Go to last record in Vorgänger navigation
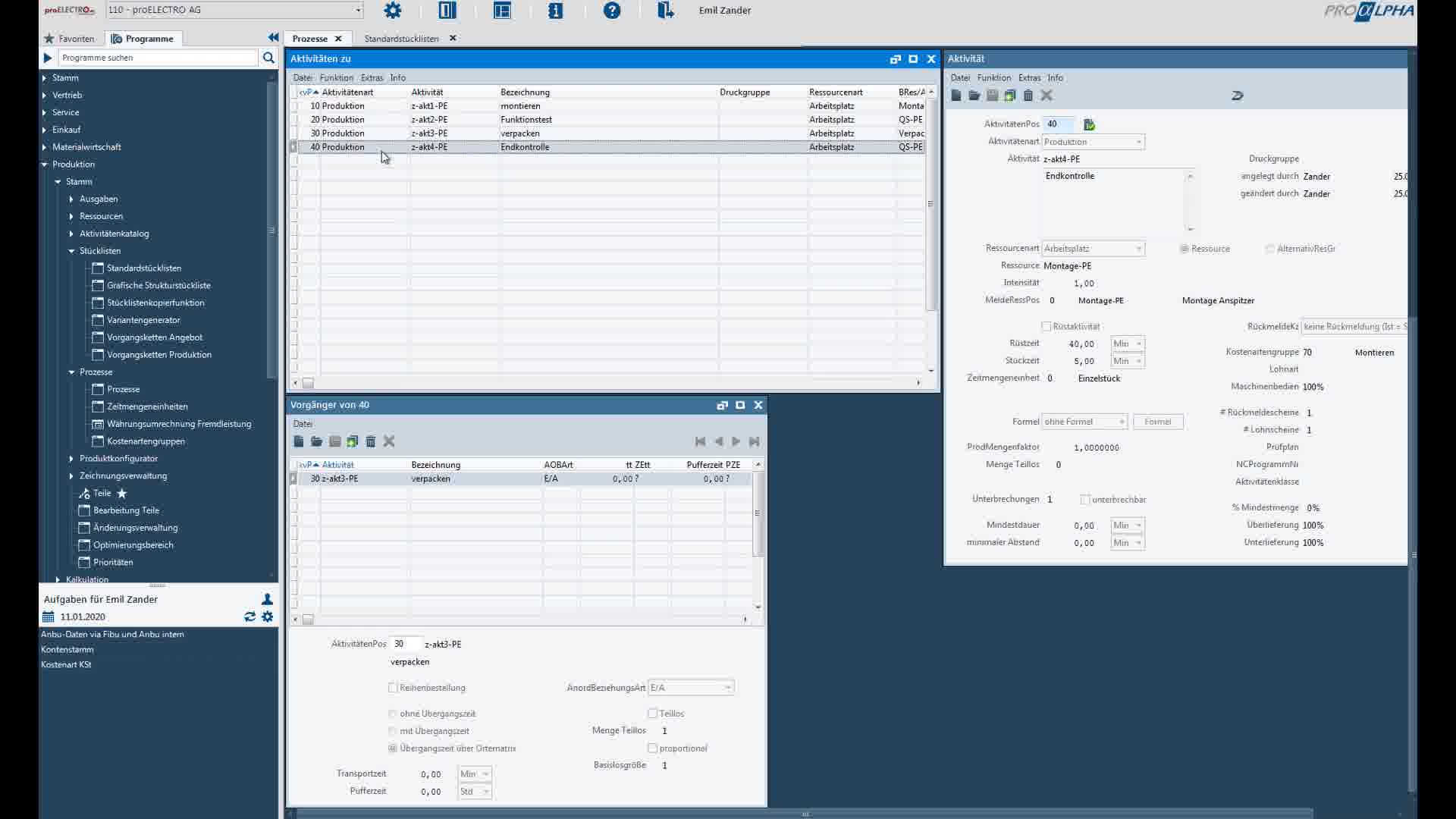This screenshot has width=1456, height=819. [x=754, y=441]
